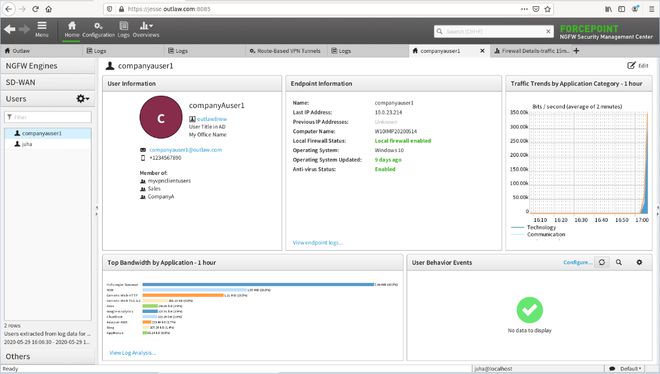This screenshot has width=660, height=374.
Task: Open the View endpoint logs link
Action: (x=317, y=243)
